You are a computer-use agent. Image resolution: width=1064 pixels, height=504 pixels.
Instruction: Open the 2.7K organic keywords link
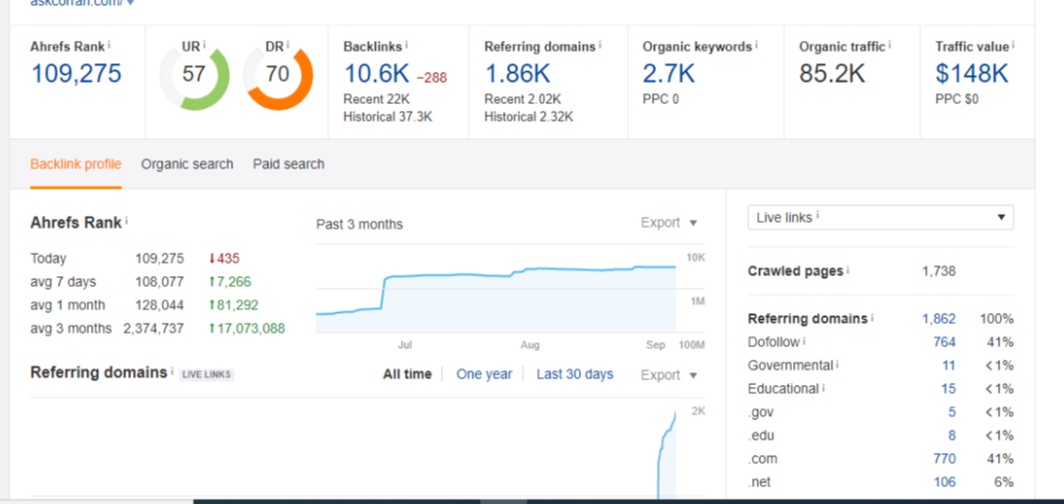click(668, 74)
